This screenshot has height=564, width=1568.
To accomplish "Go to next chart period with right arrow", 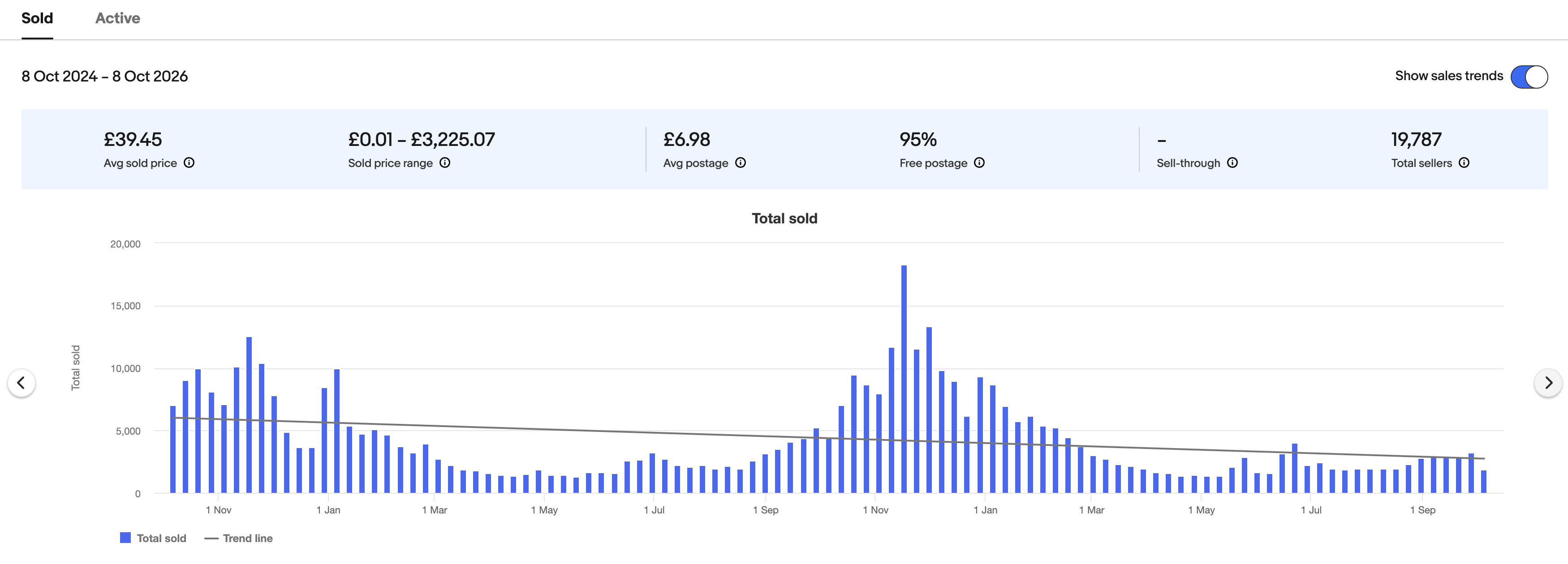I will point(1548,383).
